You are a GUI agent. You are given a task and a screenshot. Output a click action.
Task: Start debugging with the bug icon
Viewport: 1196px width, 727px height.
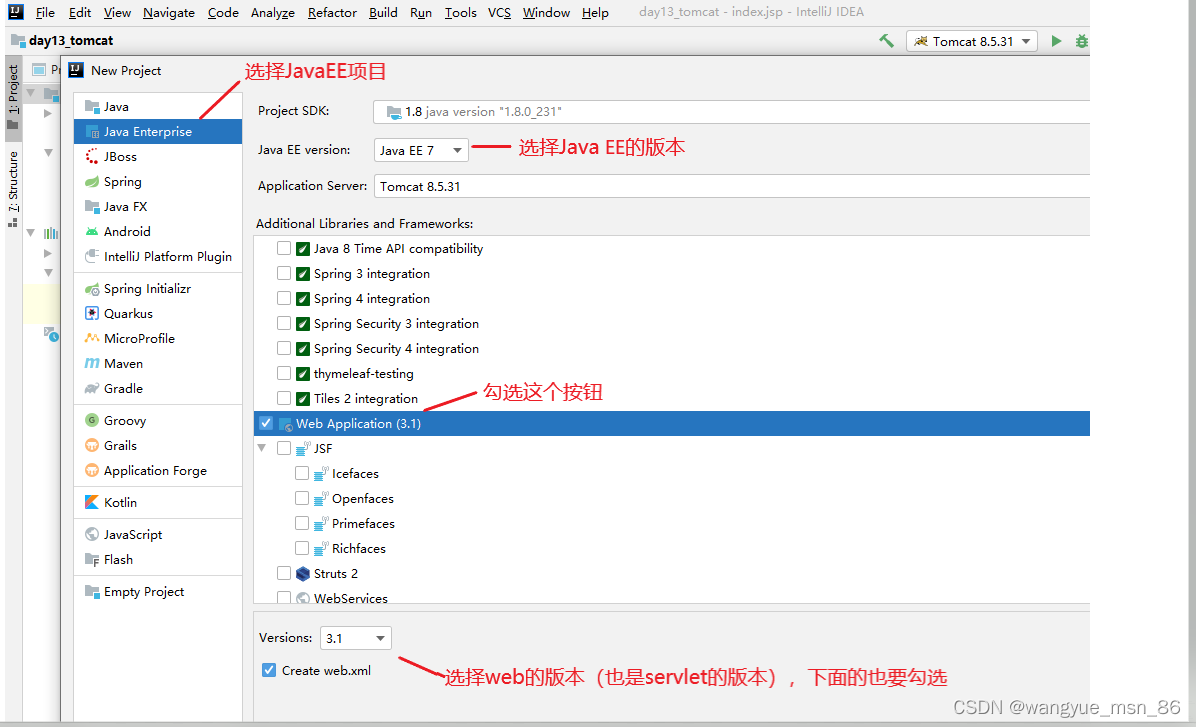(1082, 41)
